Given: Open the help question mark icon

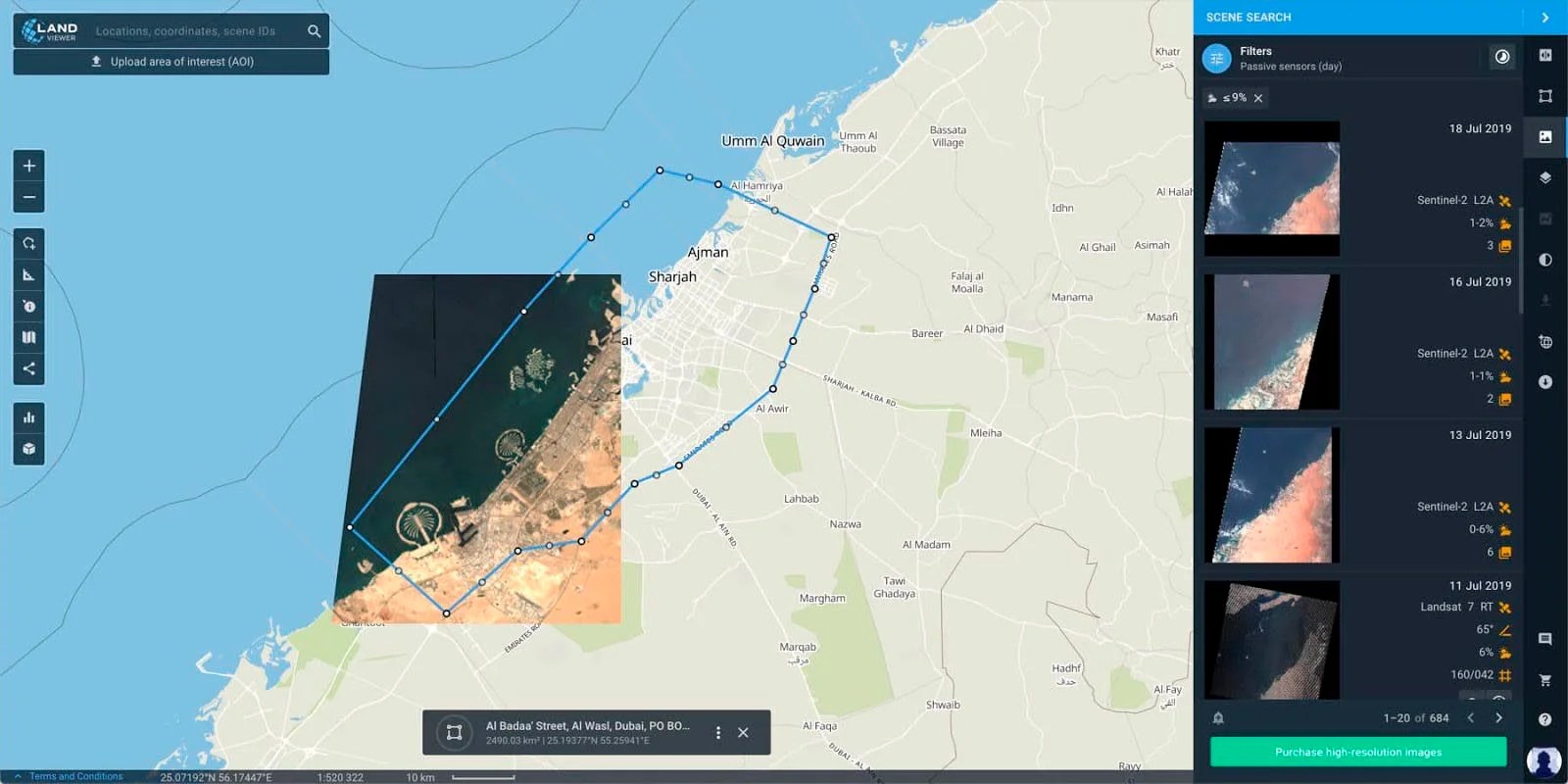Looking at the screenshot, I should tap(1545, 719).
